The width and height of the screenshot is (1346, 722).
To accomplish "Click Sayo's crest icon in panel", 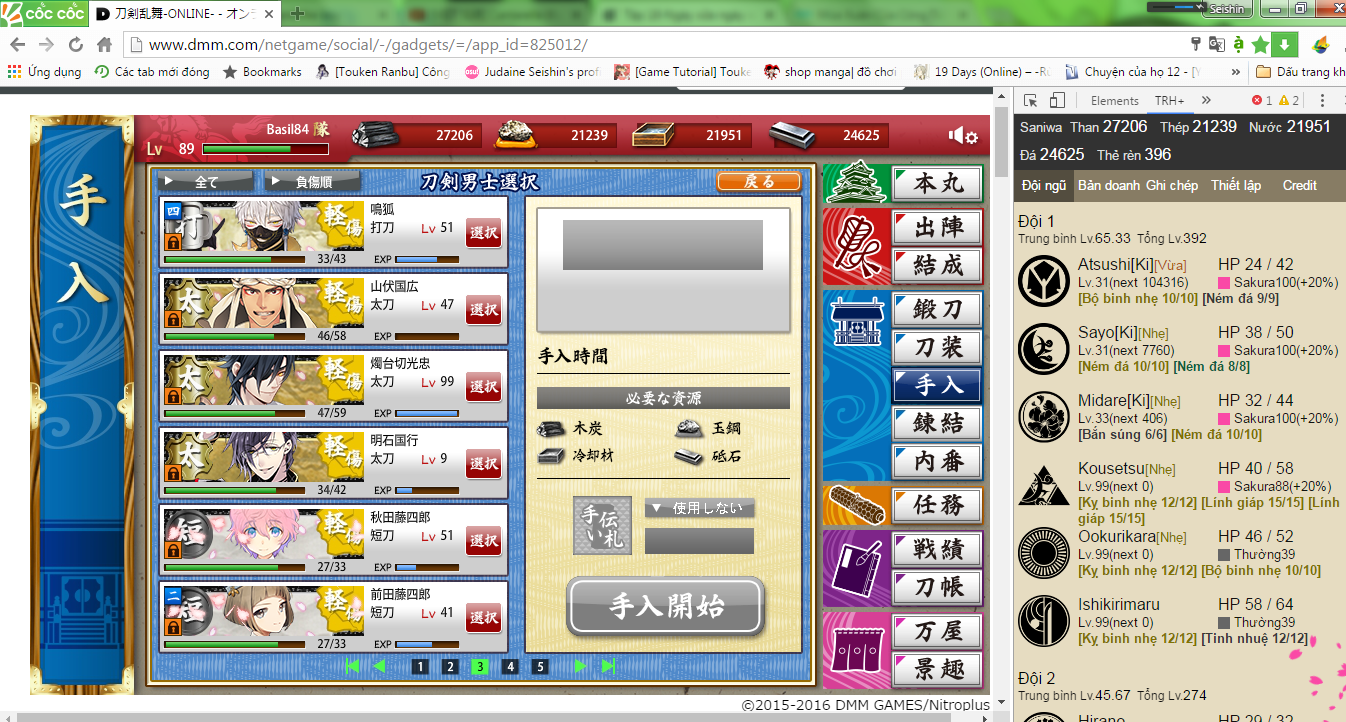I will (x=1043, y=349).
